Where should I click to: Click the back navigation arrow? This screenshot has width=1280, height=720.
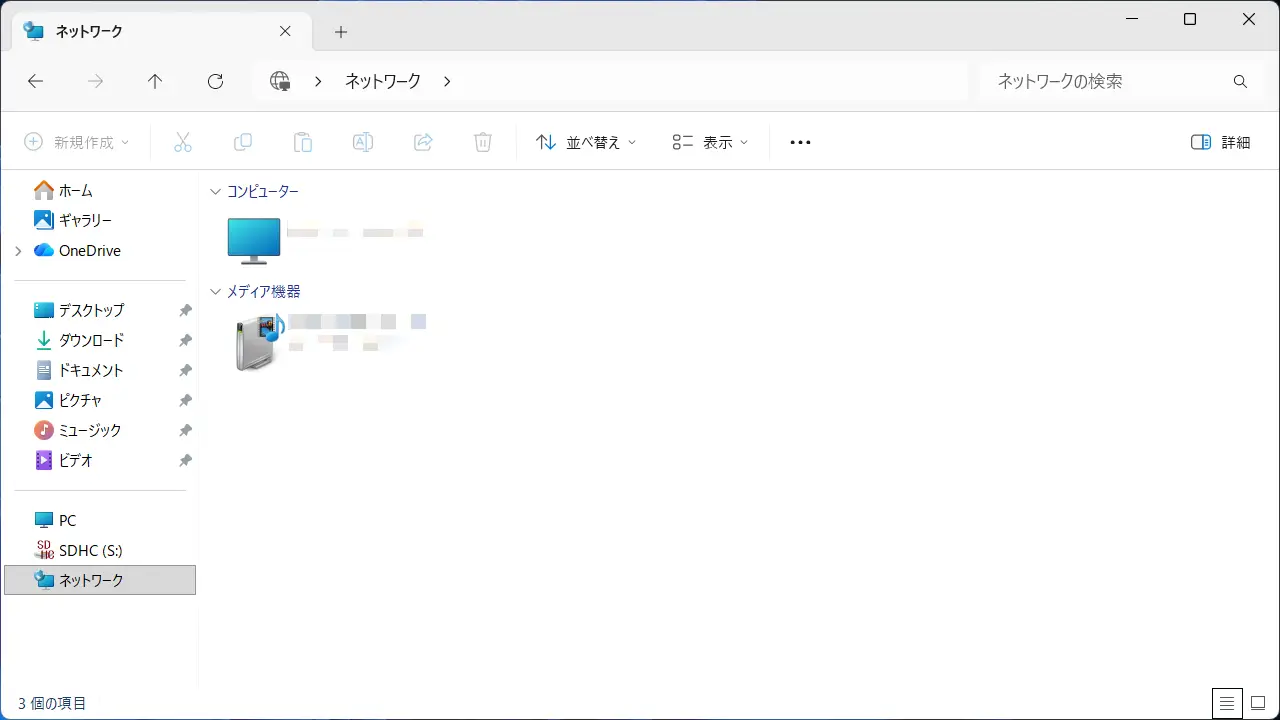35,82
